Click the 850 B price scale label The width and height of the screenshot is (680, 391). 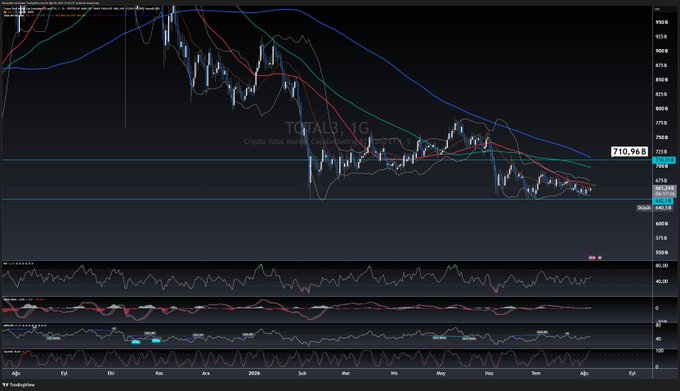click(x=661, y=80)
